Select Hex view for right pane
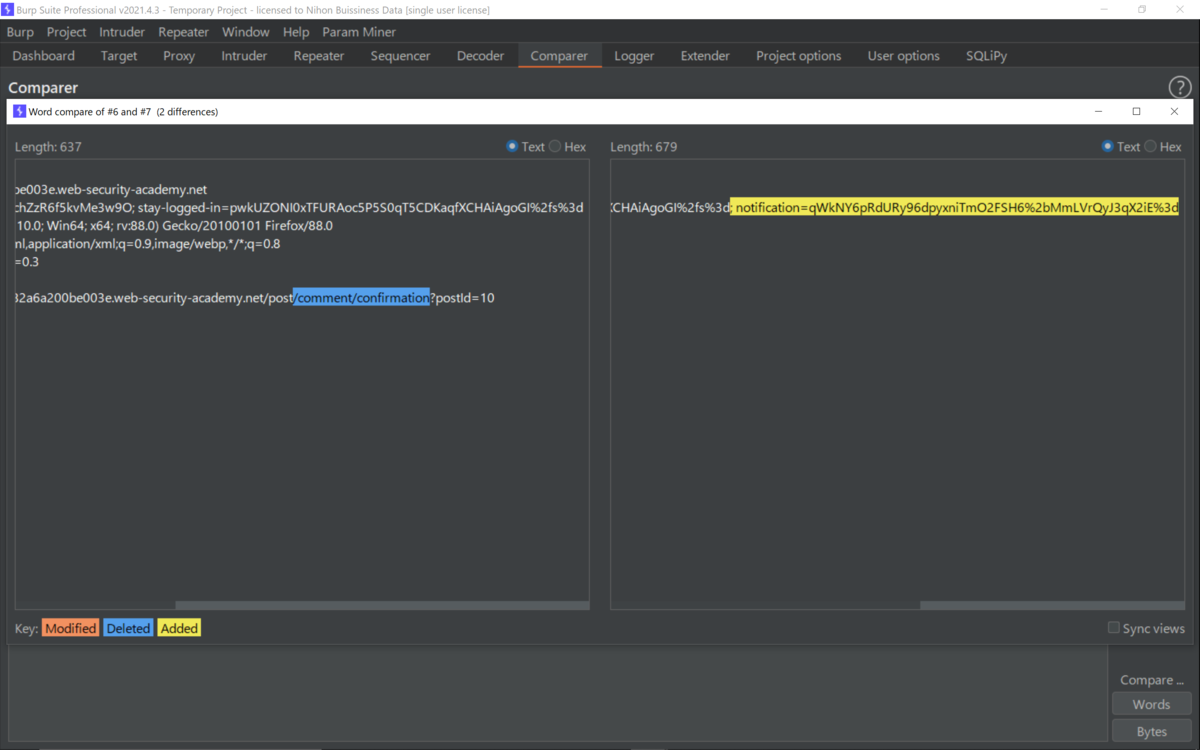The image size is (1200, 750). (x=1162, y=146)
